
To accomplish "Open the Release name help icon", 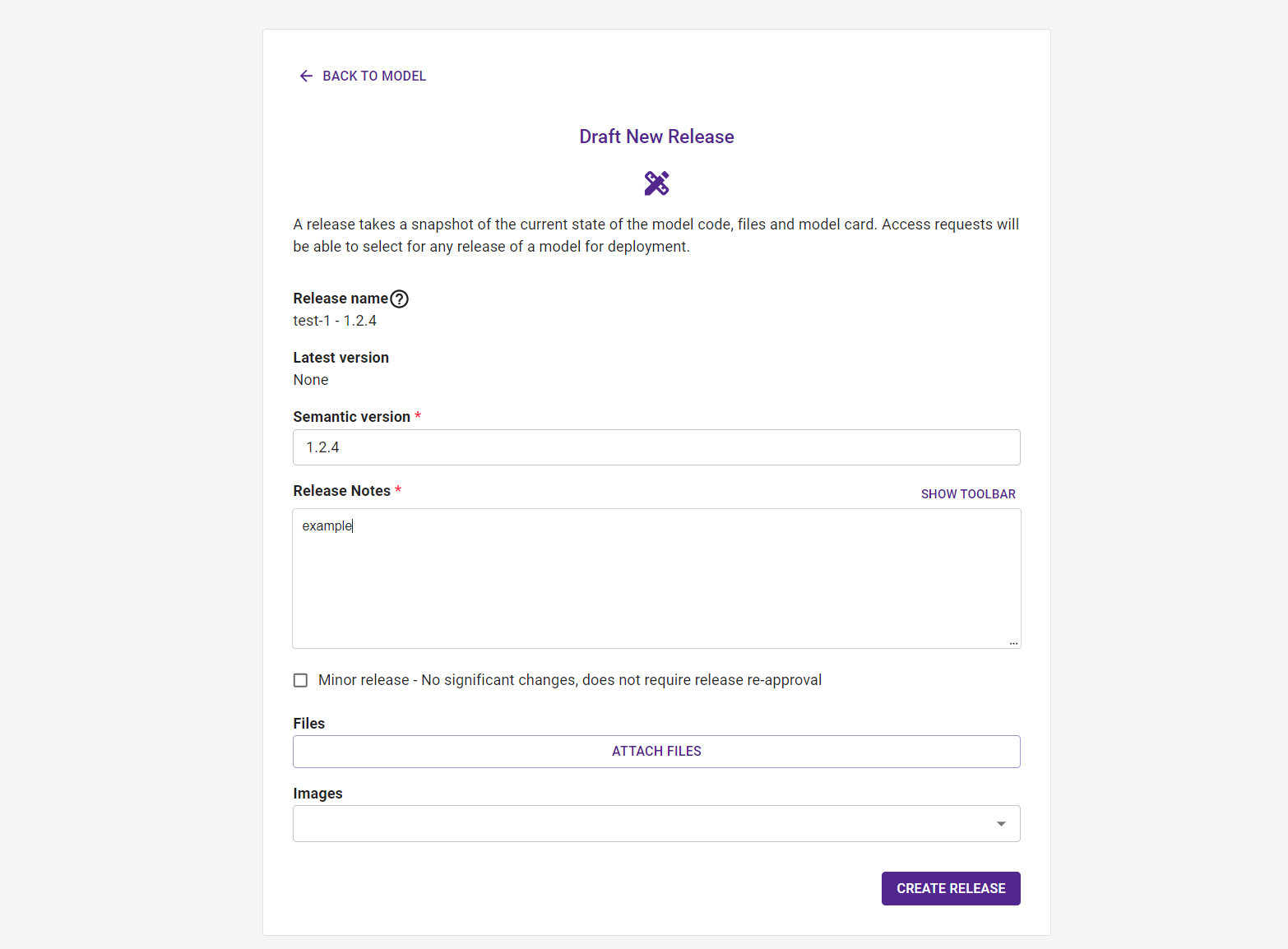I will (x=400, y=299).
